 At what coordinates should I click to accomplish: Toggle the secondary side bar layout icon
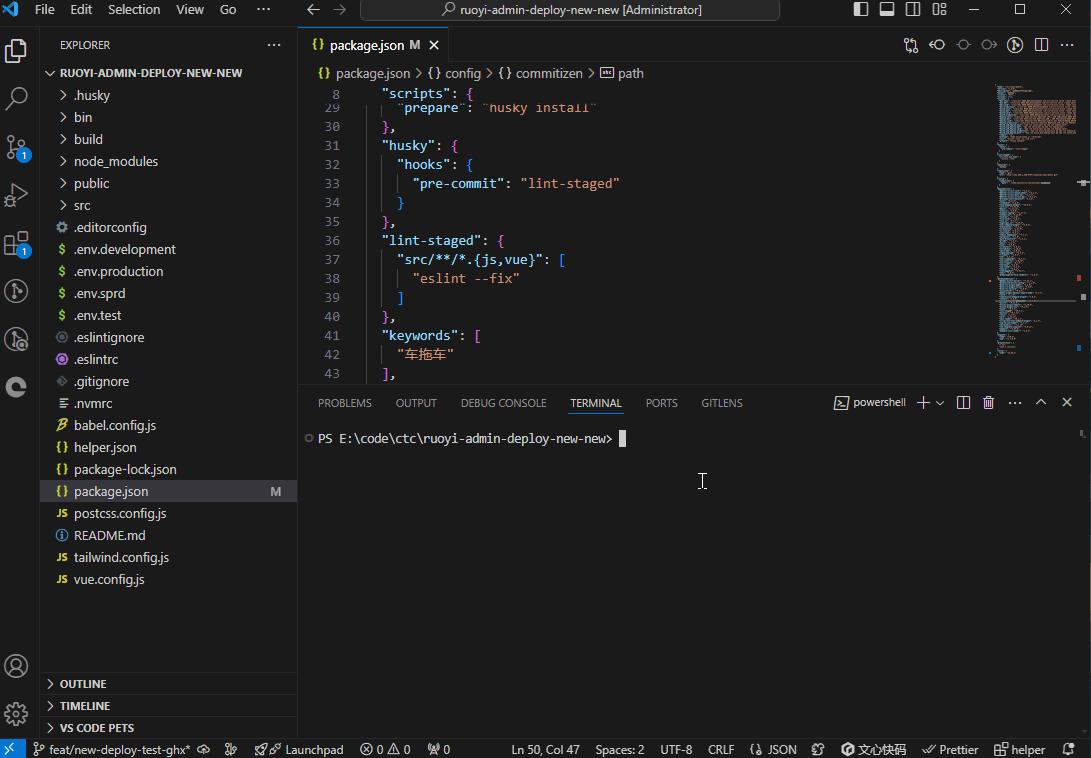(913, 10)
